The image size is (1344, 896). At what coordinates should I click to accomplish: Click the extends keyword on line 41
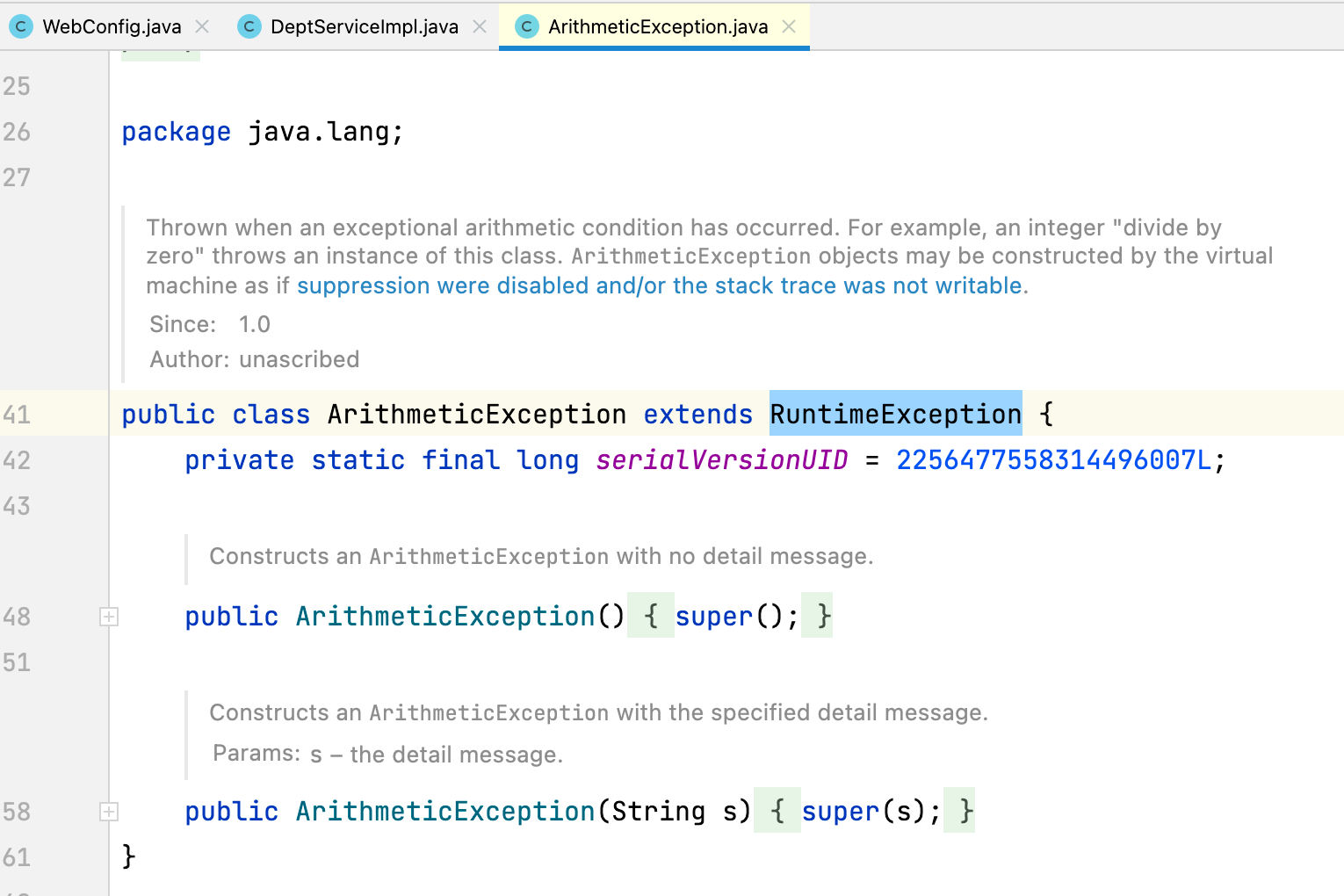click(698, 414)
